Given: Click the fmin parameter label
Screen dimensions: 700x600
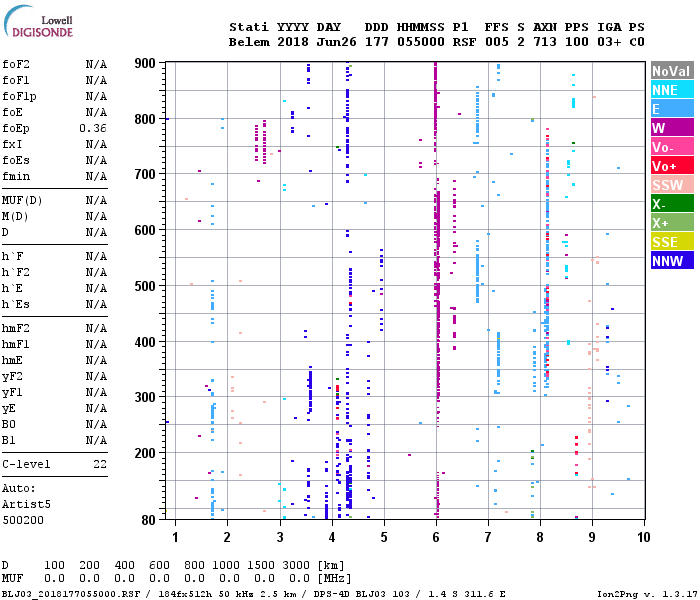Looking at the screenshot, I should (x=16, y=176).
